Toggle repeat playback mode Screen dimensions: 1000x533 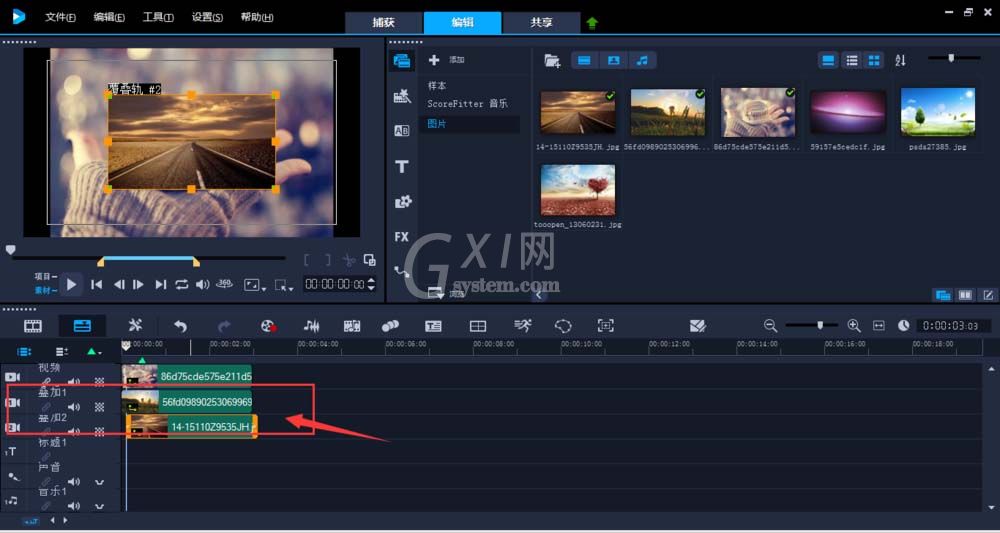coord(182,285)
